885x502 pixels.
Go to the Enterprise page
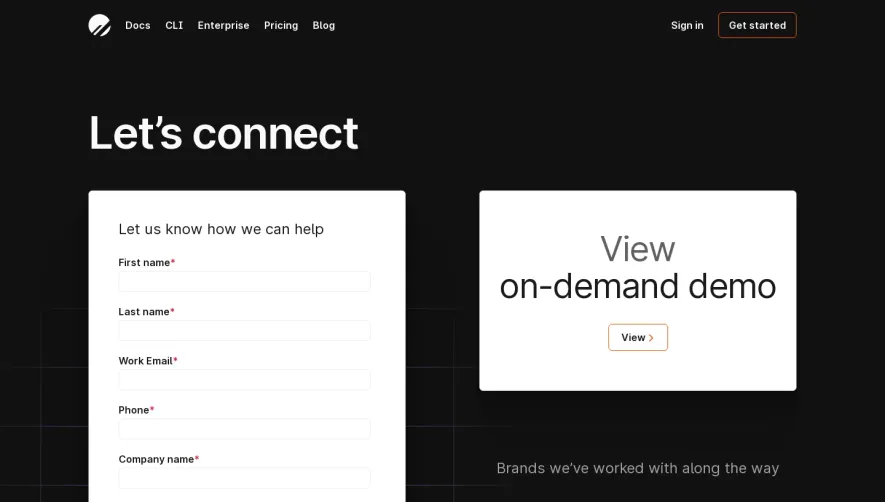[224, 25]
